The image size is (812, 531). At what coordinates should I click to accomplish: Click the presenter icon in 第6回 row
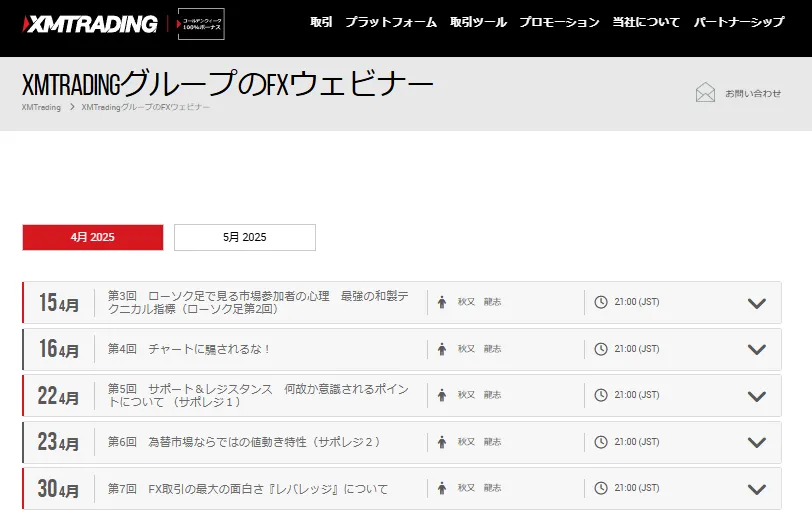(442, 442)
